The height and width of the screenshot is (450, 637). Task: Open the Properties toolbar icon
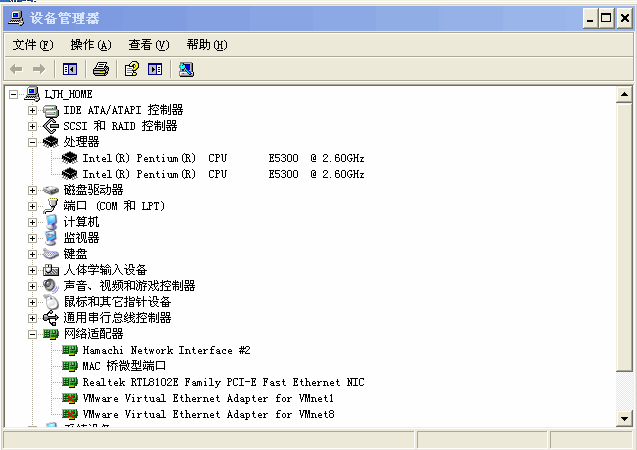132,69
